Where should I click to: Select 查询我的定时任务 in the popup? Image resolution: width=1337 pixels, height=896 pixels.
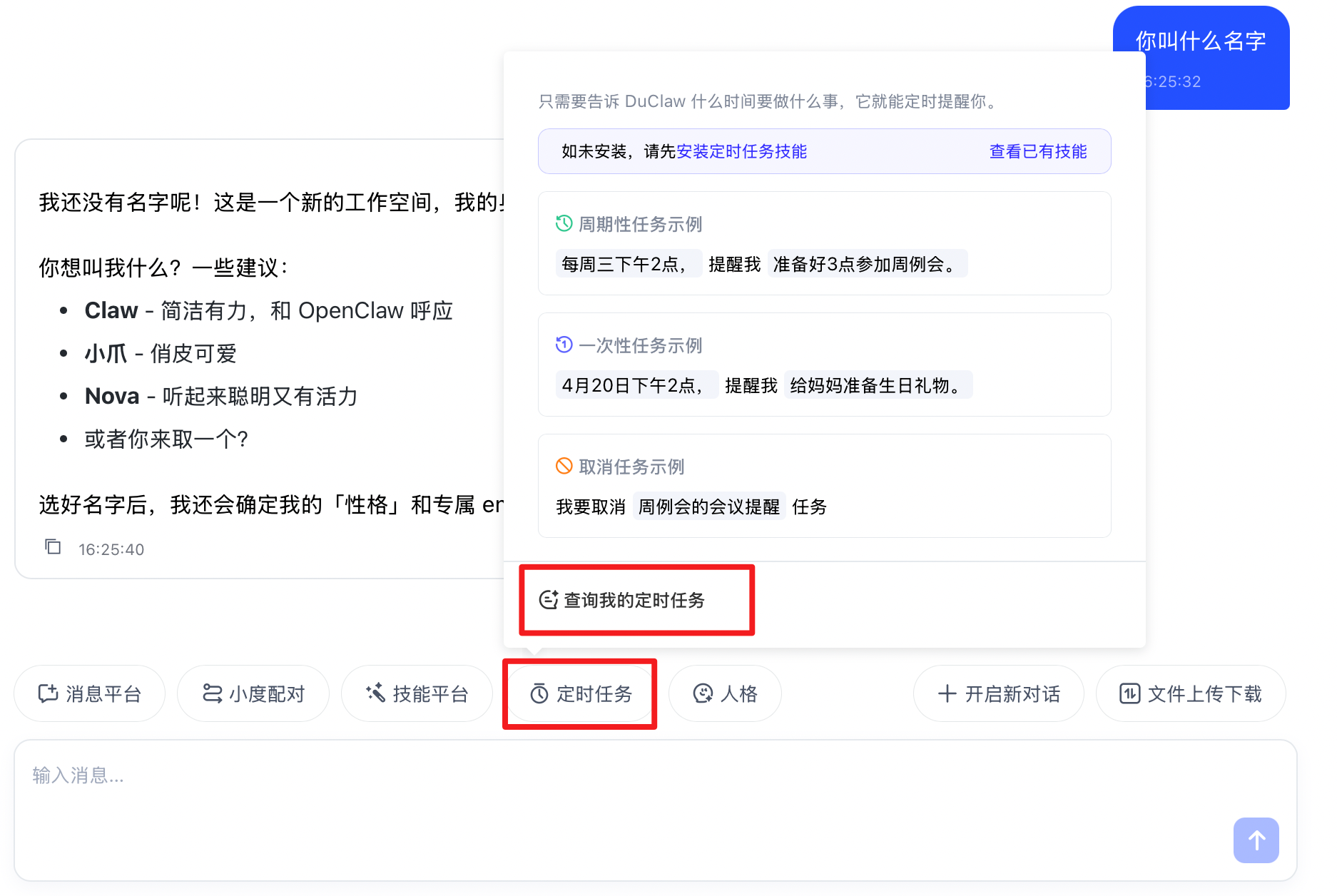(634, 600)
